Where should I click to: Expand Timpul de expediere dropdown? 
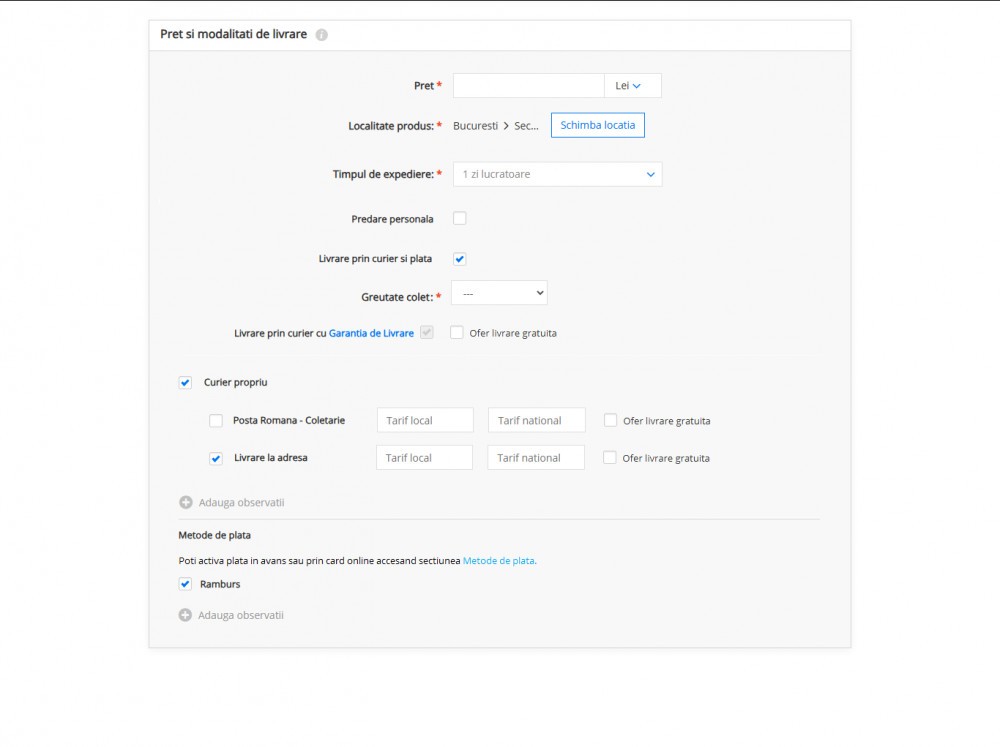[x=557, y=174]
